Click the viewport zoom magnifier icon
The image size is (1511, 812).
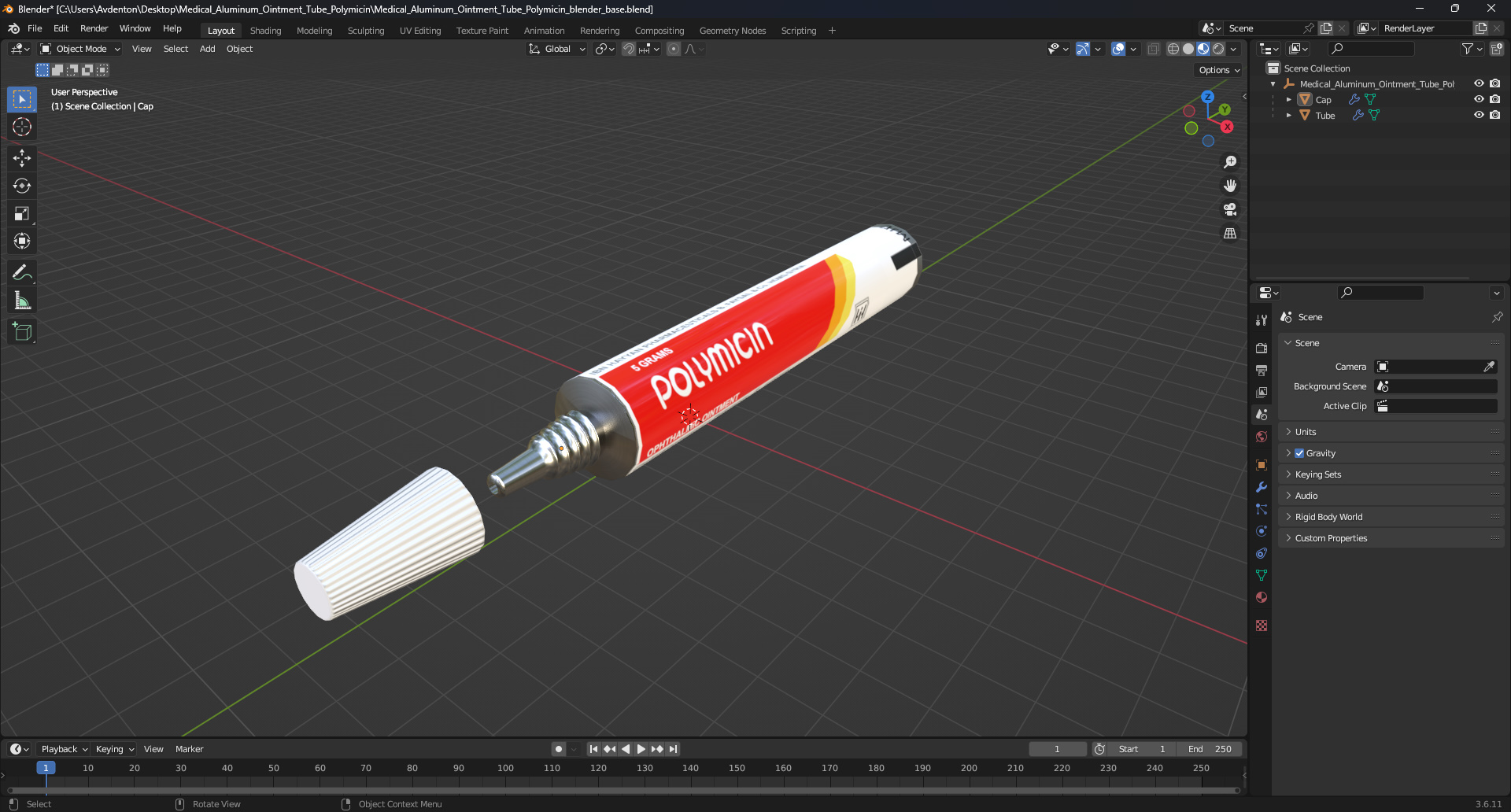click(1230, 162)
